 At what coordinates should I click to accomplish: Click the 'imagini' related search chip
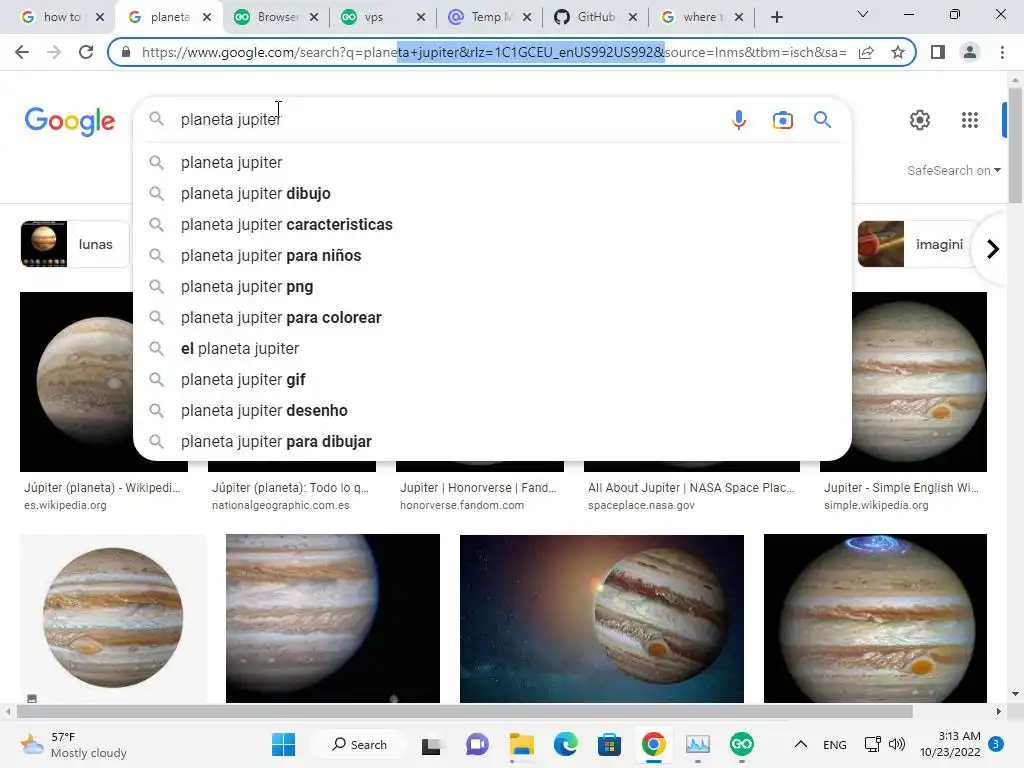(914, 244)
